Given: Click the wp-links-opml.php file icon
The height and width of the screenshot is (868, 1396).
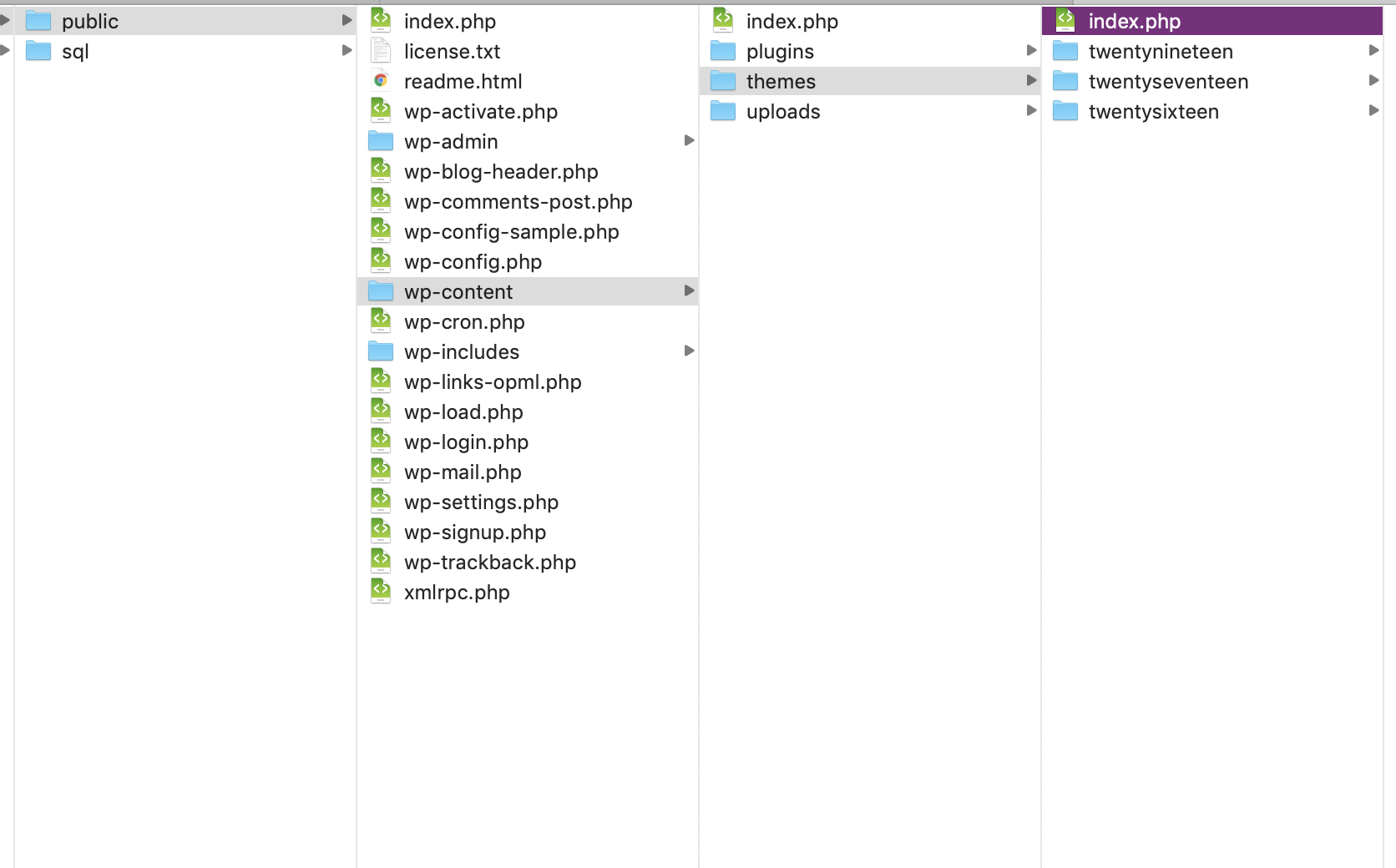Looking at the screenshot, I should (x=381, y=381).
